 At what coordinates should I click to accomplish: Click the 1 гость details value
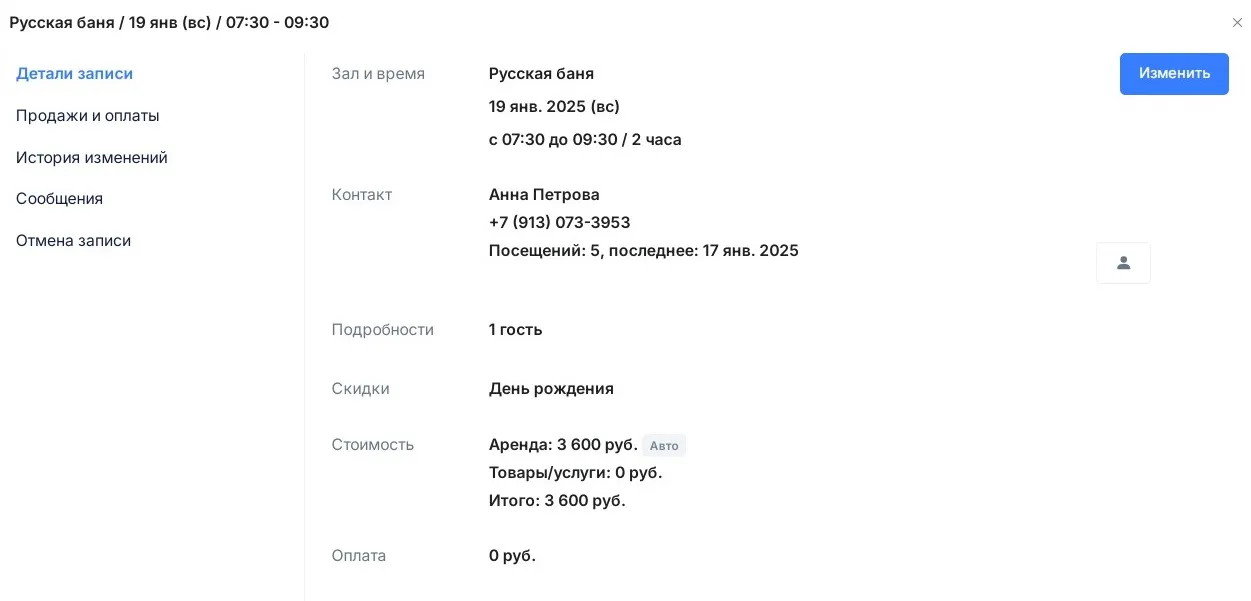tap(514, 329)
